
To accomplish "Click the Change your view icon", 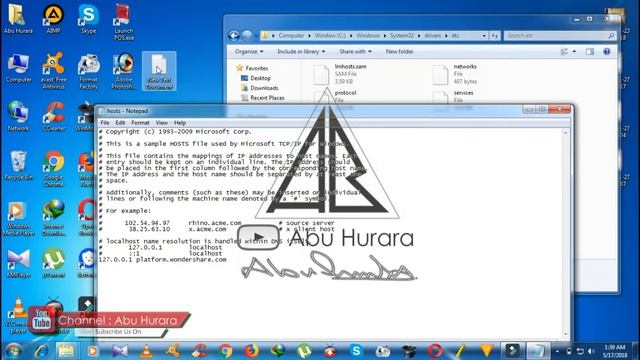I will 564,52.
